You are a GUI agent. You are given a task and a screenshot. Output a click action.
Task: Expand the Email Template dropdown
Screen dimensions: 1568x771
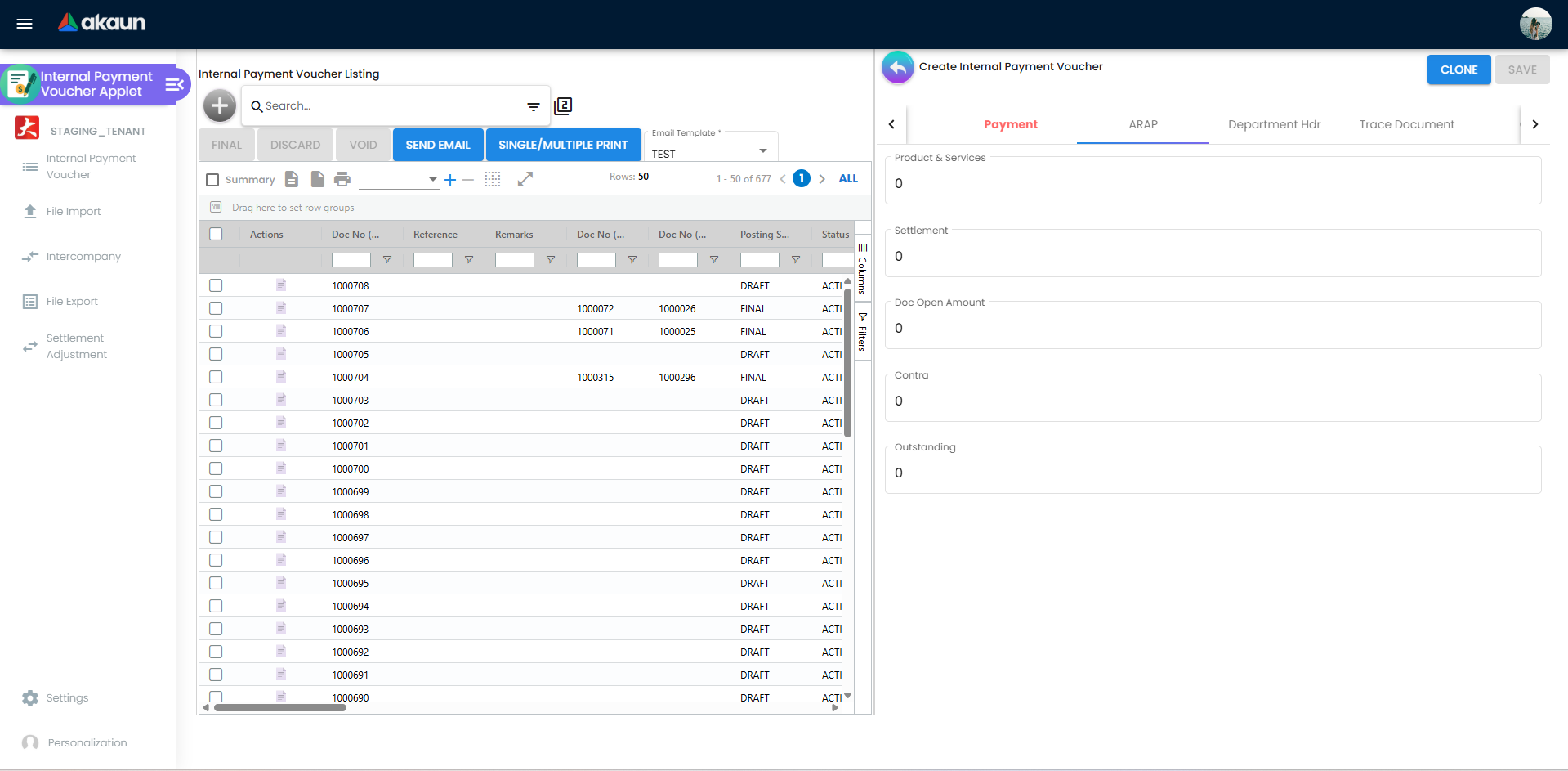[762, 151]
